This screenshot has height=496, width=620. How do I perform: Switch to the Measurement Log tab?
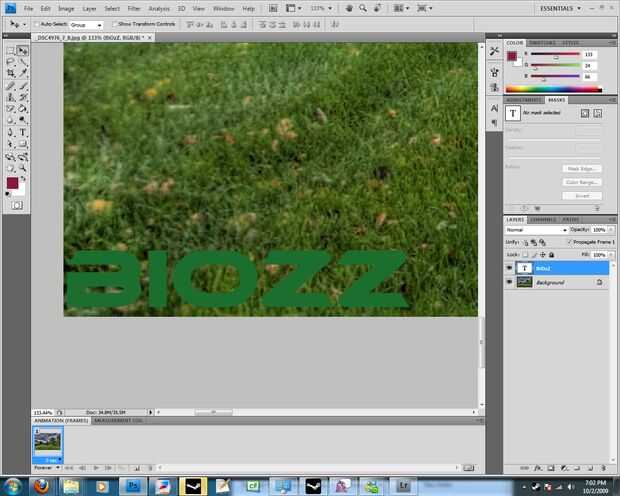(x=118, y=420)
